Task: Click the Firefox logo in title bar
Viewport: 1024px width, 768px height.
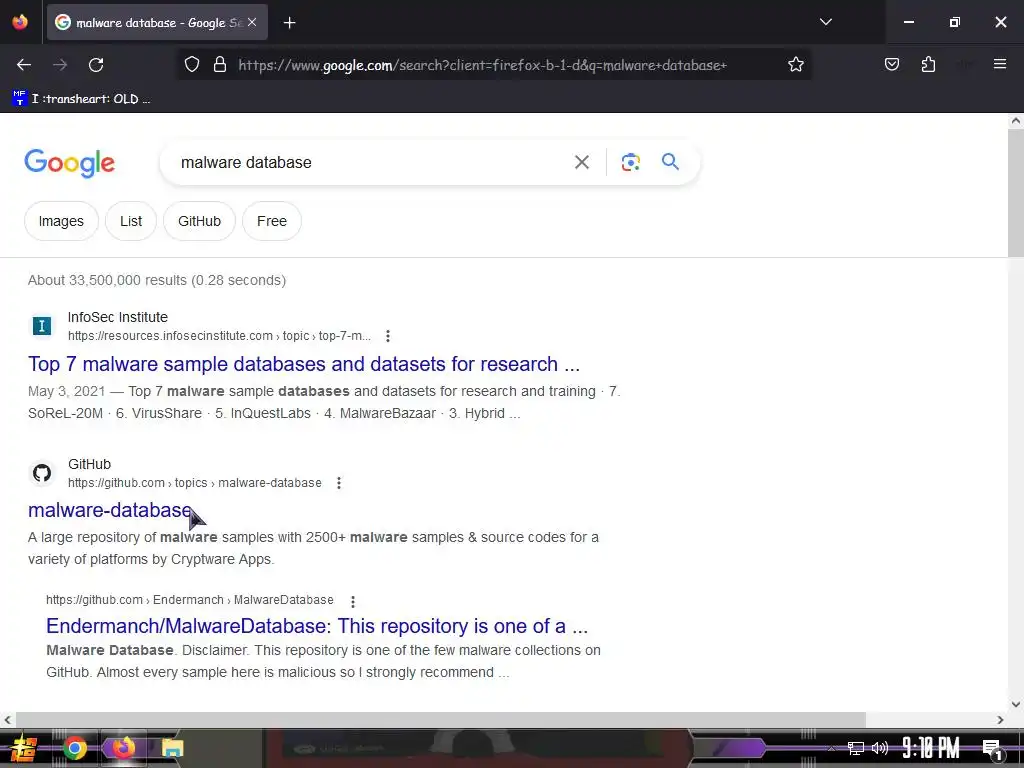Action: [20, 22]
